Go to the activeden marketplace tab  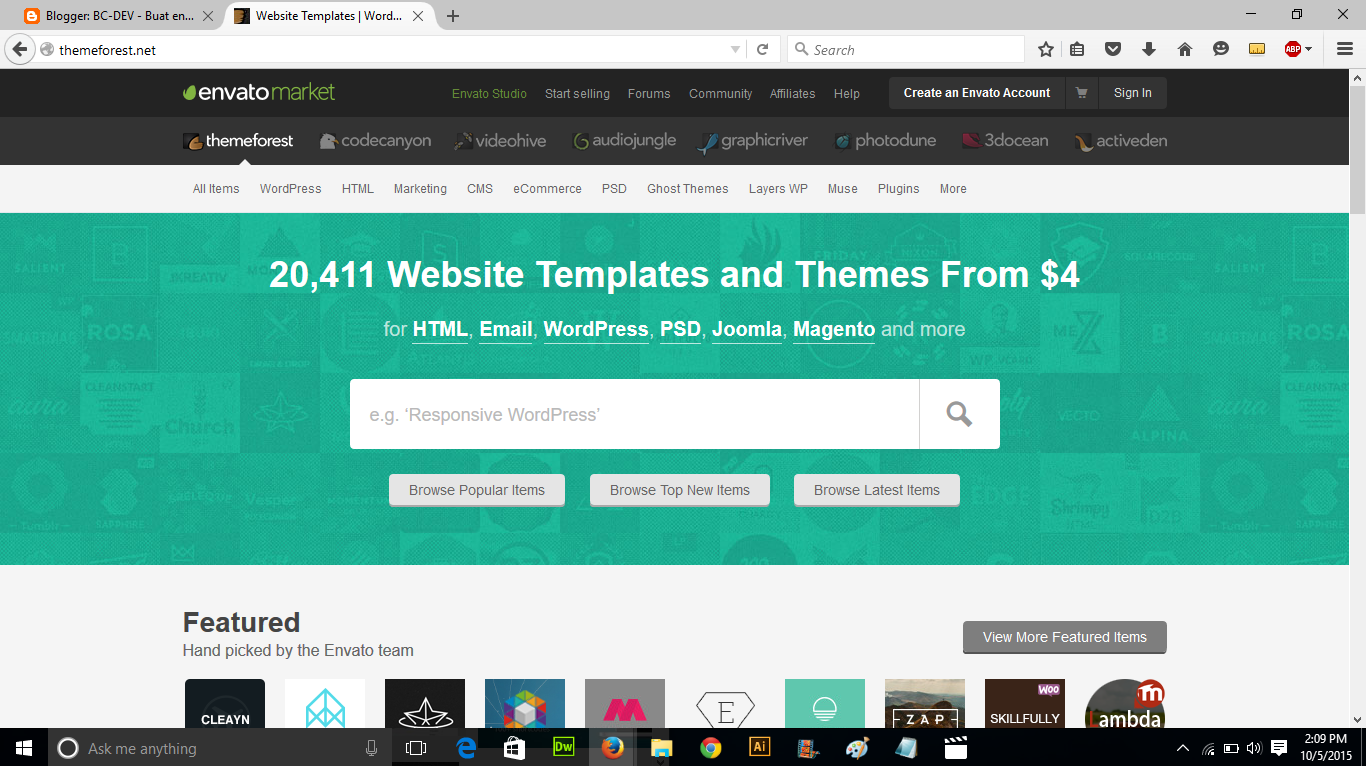point(1121,141)
